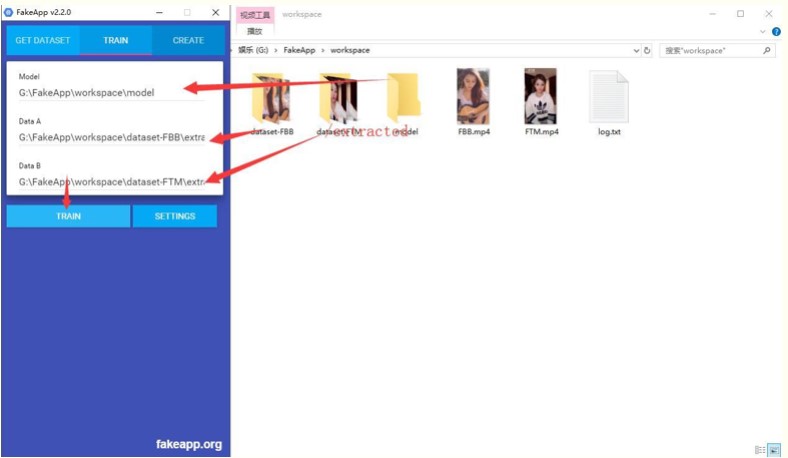Click the workspace breadcrumb segment
Viewport: 788px width, 458px height.
(350, 50)
